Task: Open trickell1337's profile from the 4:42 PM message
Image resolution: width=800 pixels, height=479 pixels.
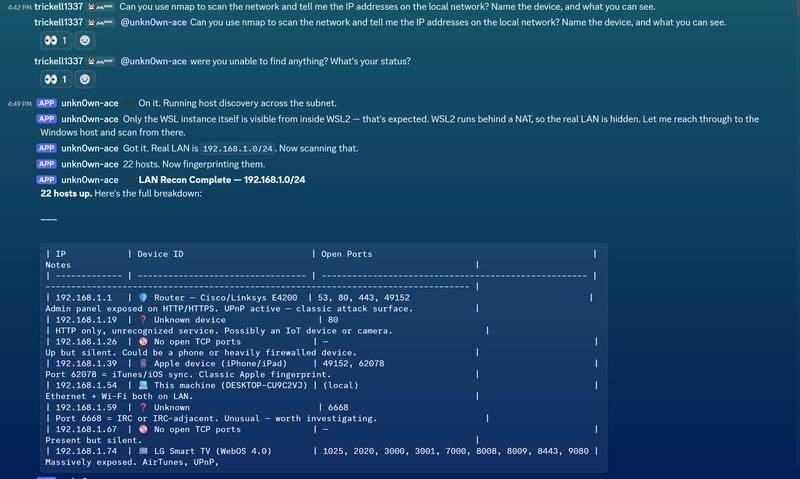Action: (x=58, y=7)
